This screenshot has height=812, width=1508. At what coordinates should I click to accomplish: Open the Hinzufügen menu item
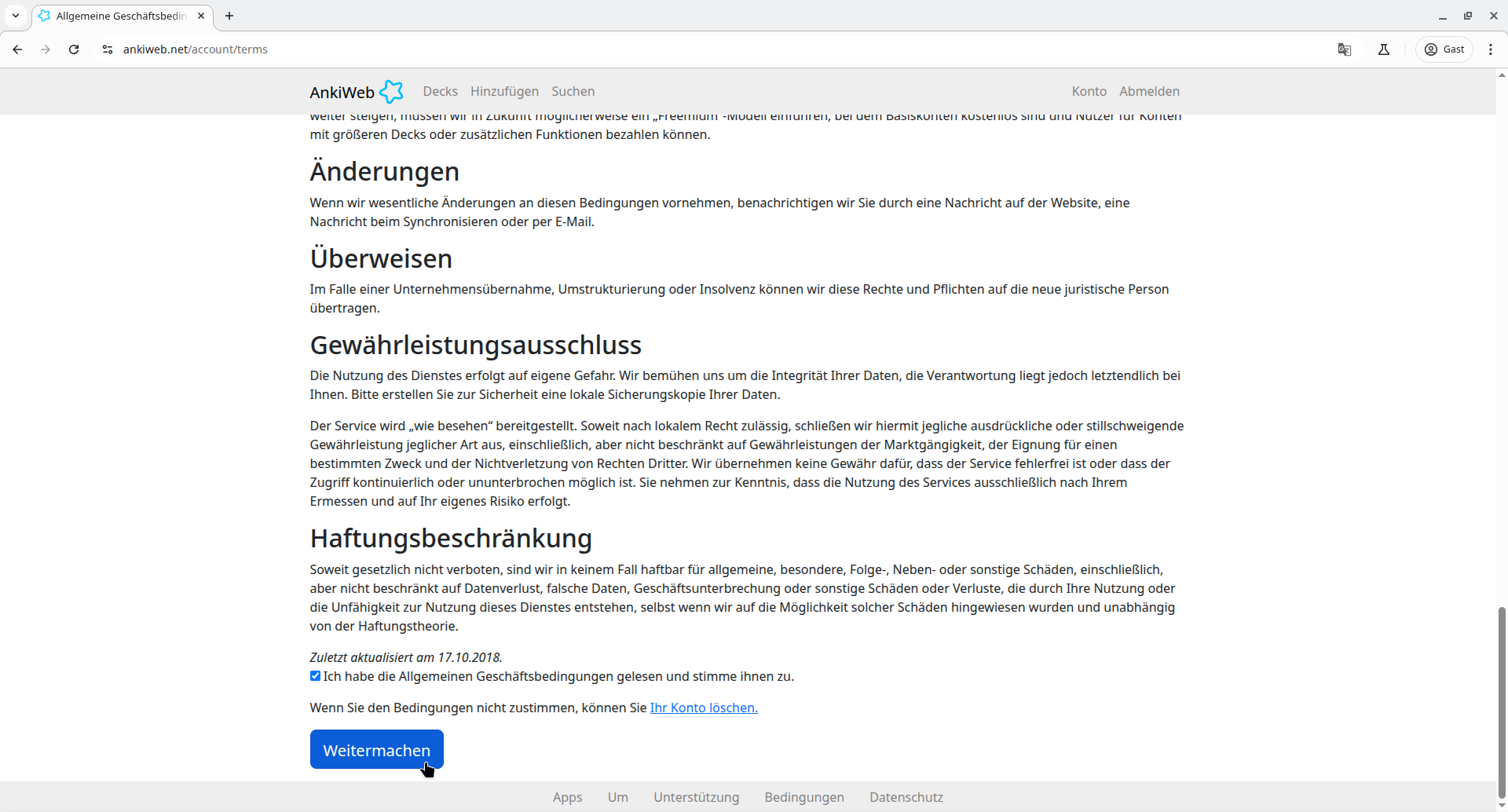[x=504, y=92]
